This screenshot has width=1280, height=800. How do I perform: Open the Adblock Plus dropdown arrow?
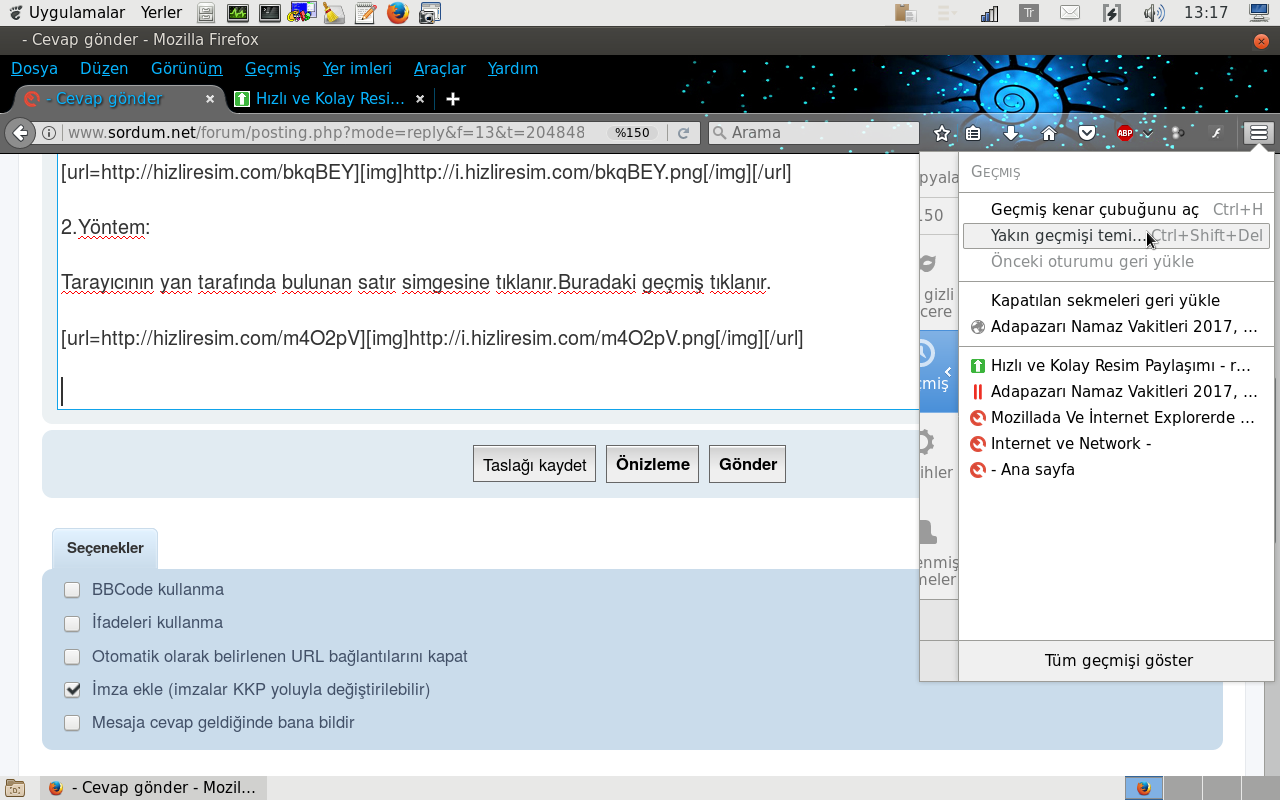1148,133
